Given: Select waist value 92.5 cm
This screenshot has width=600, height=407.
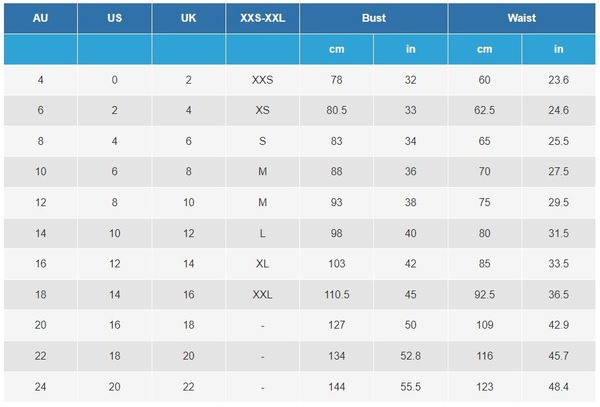Looking at the screenshot, I should tap(484, 295).
